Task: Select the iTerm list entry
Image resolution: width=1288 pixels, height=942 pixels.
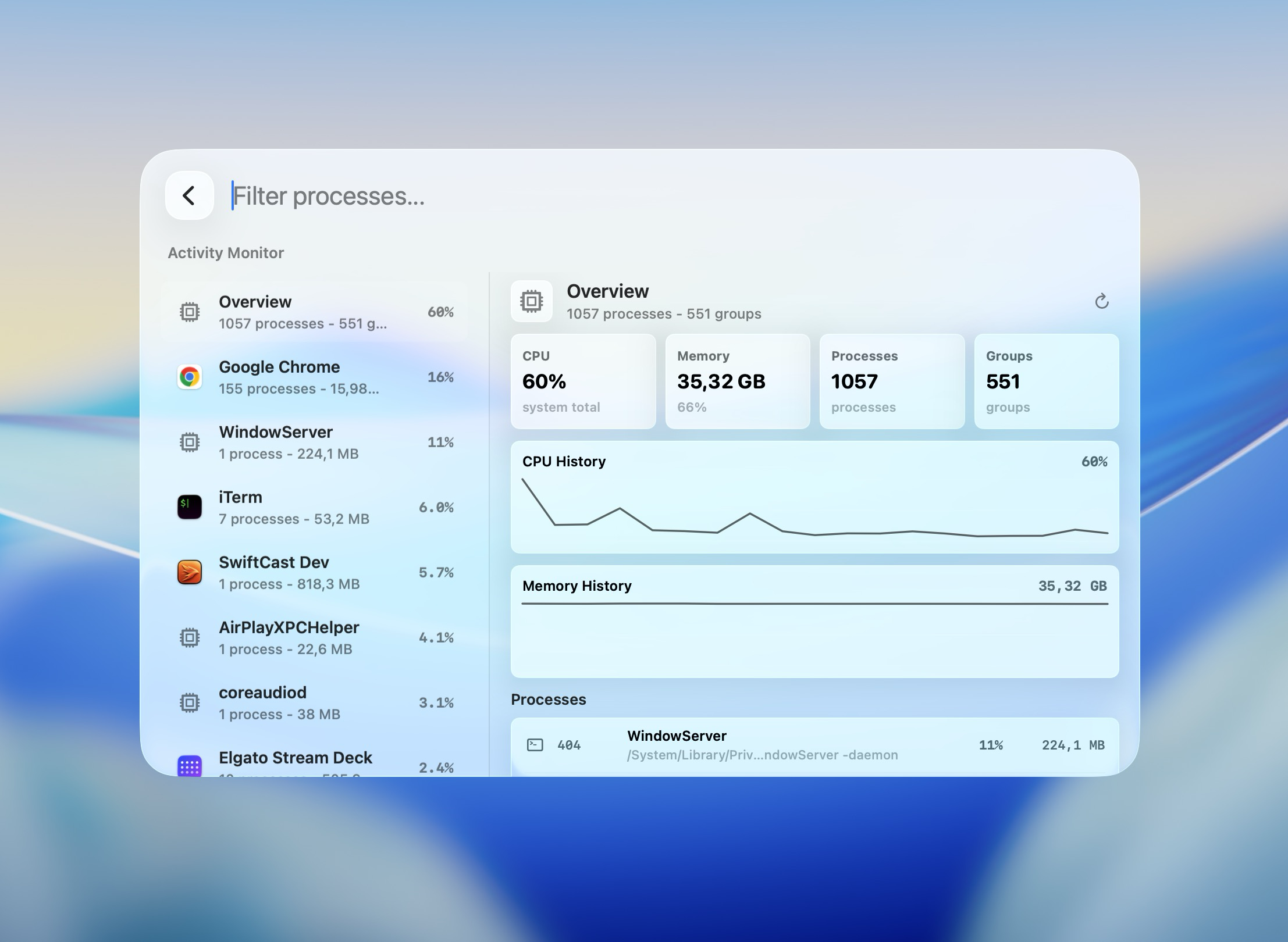Action: click(x=315, y=508)
